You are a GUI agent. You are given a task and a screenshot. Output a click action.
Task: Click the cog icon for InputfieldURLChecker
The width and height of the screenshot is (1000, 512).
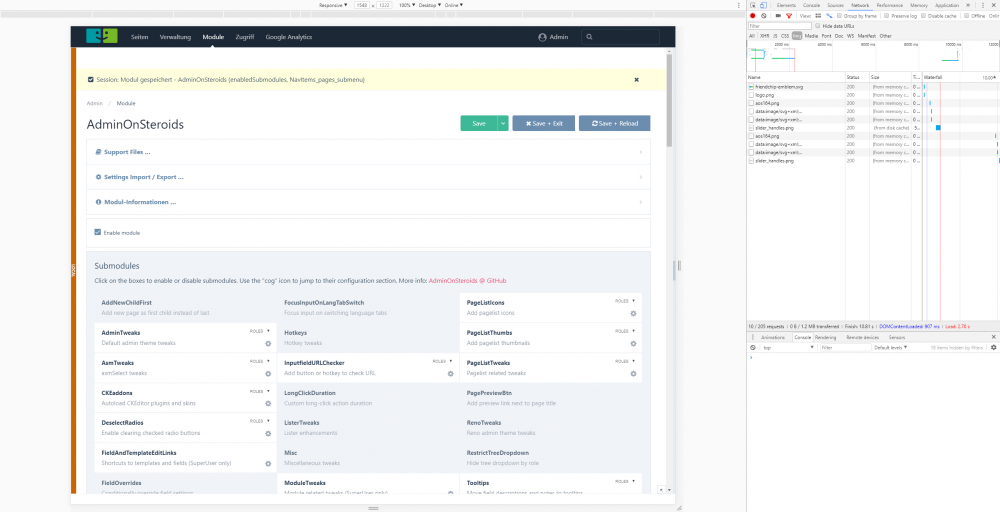coord(450,373)
